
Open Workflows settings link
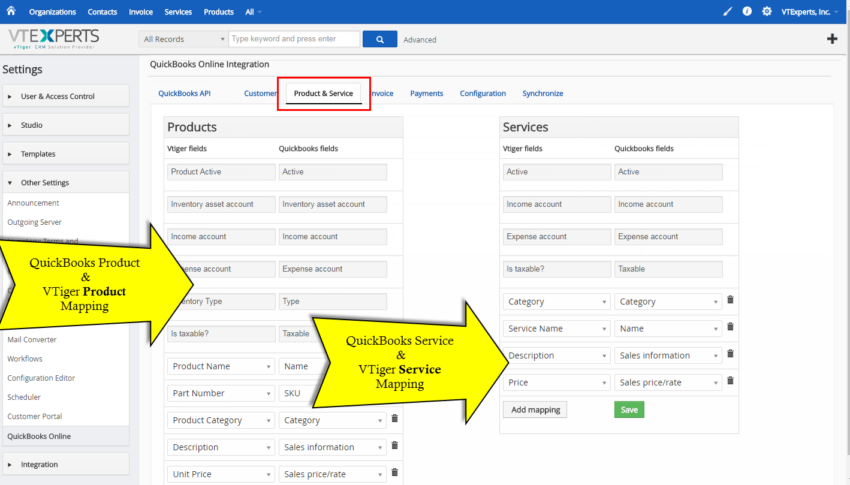pyautogui.click(x=24, y=359)
